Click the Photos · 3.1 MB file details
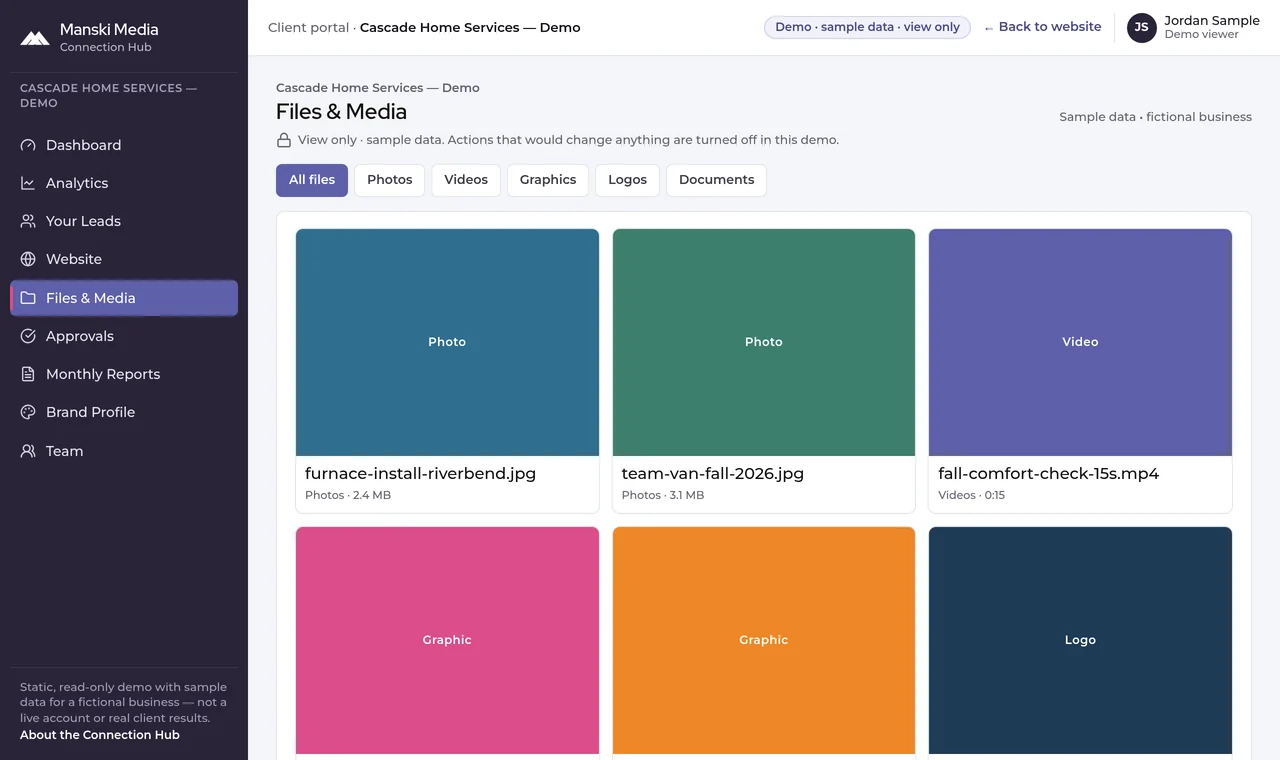This screenshot has height=760, width=1280. click(663, 495)
